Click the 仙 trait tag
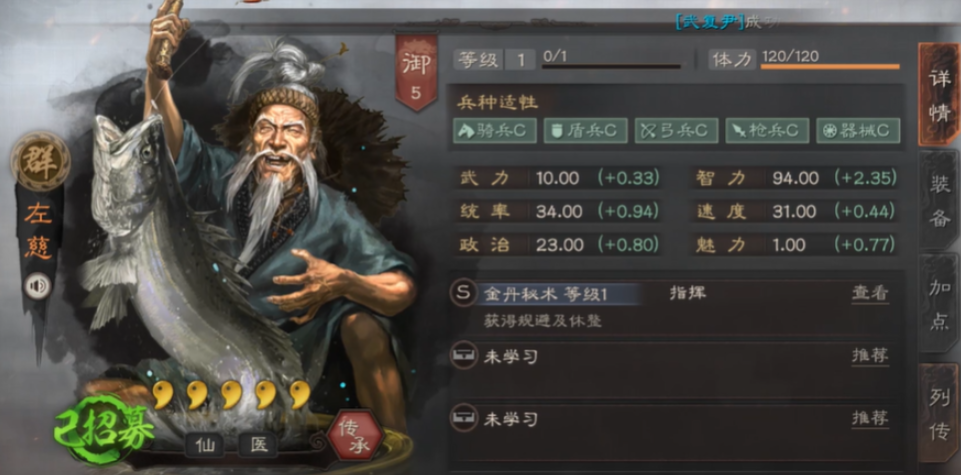The image size is (961, 475). pyautogui.click(x=205, y=445)
